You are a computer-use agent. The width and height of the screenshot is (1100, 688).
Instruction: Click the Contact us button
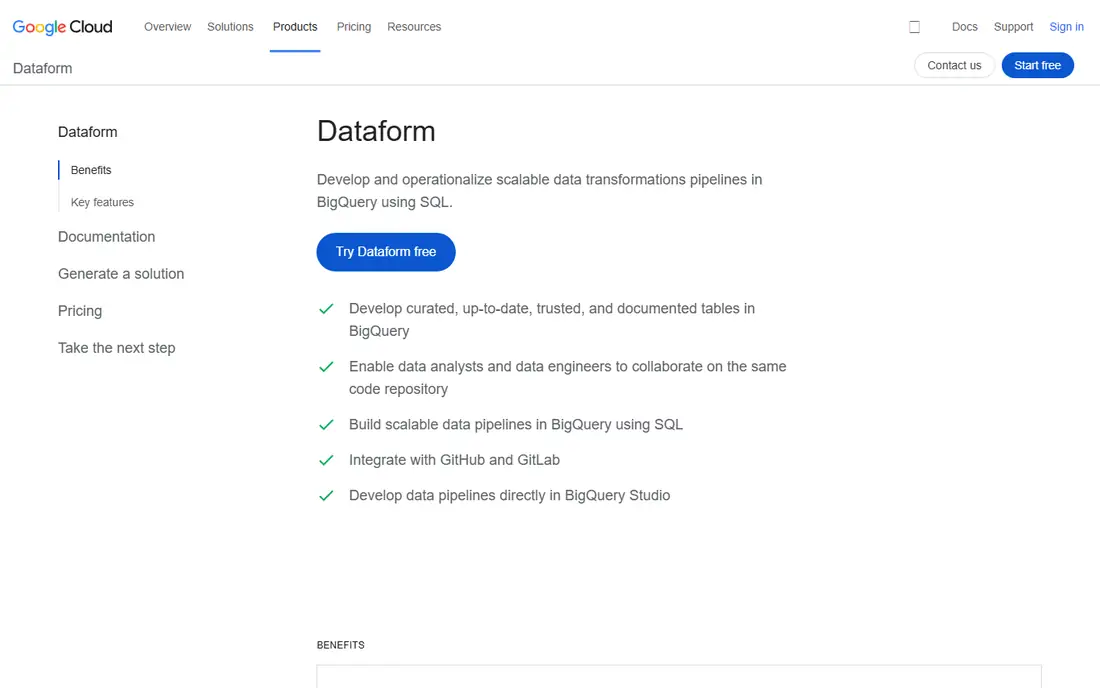coord(954,65)
